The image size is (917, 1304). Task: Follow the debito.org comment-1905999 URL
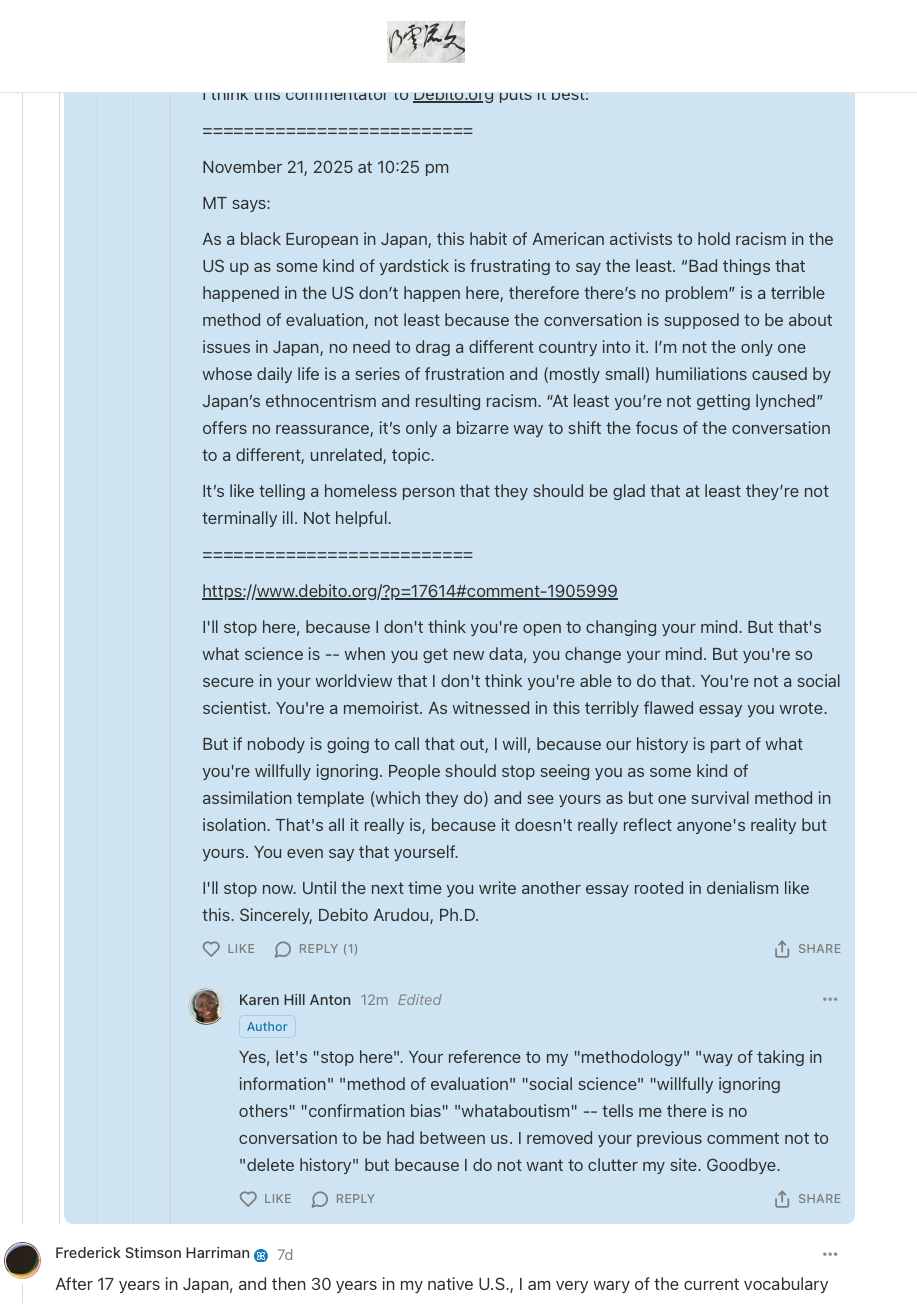pos(409,591)
